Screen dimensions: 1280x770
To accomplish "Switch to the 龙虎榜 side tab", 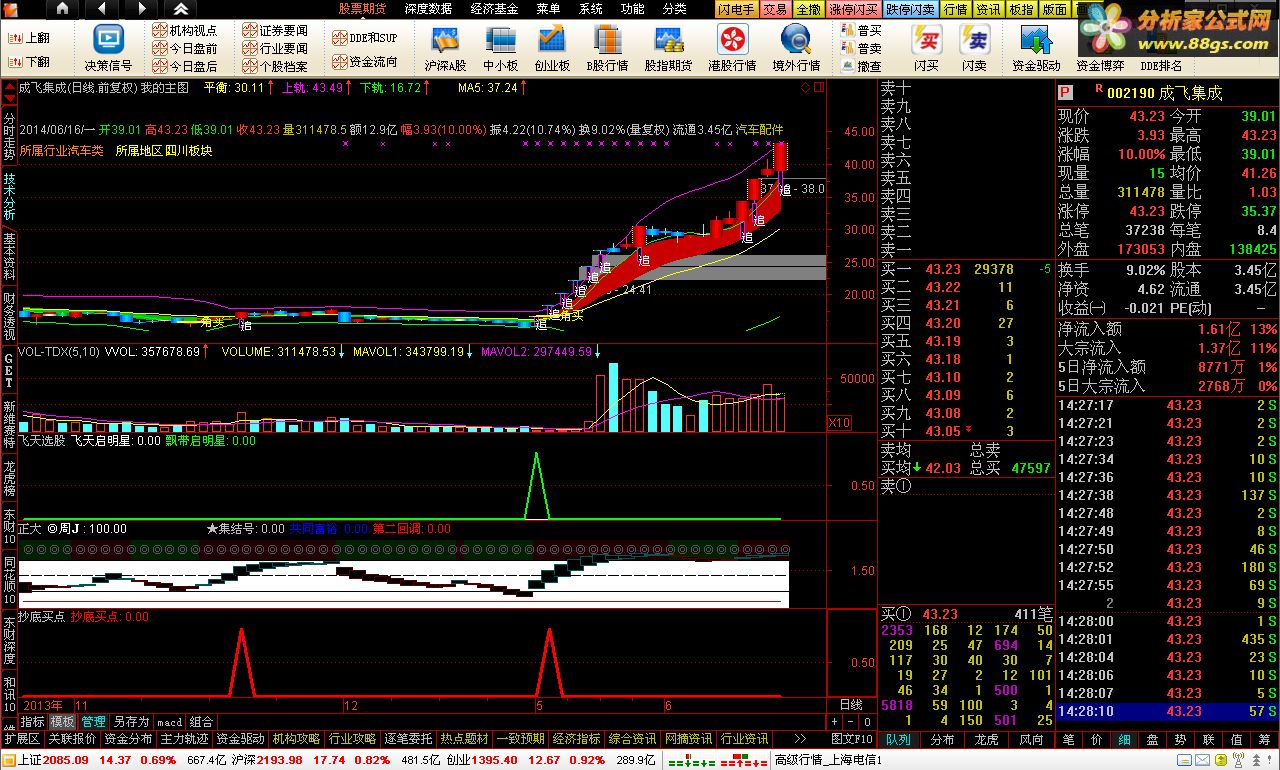I will 9,480.
